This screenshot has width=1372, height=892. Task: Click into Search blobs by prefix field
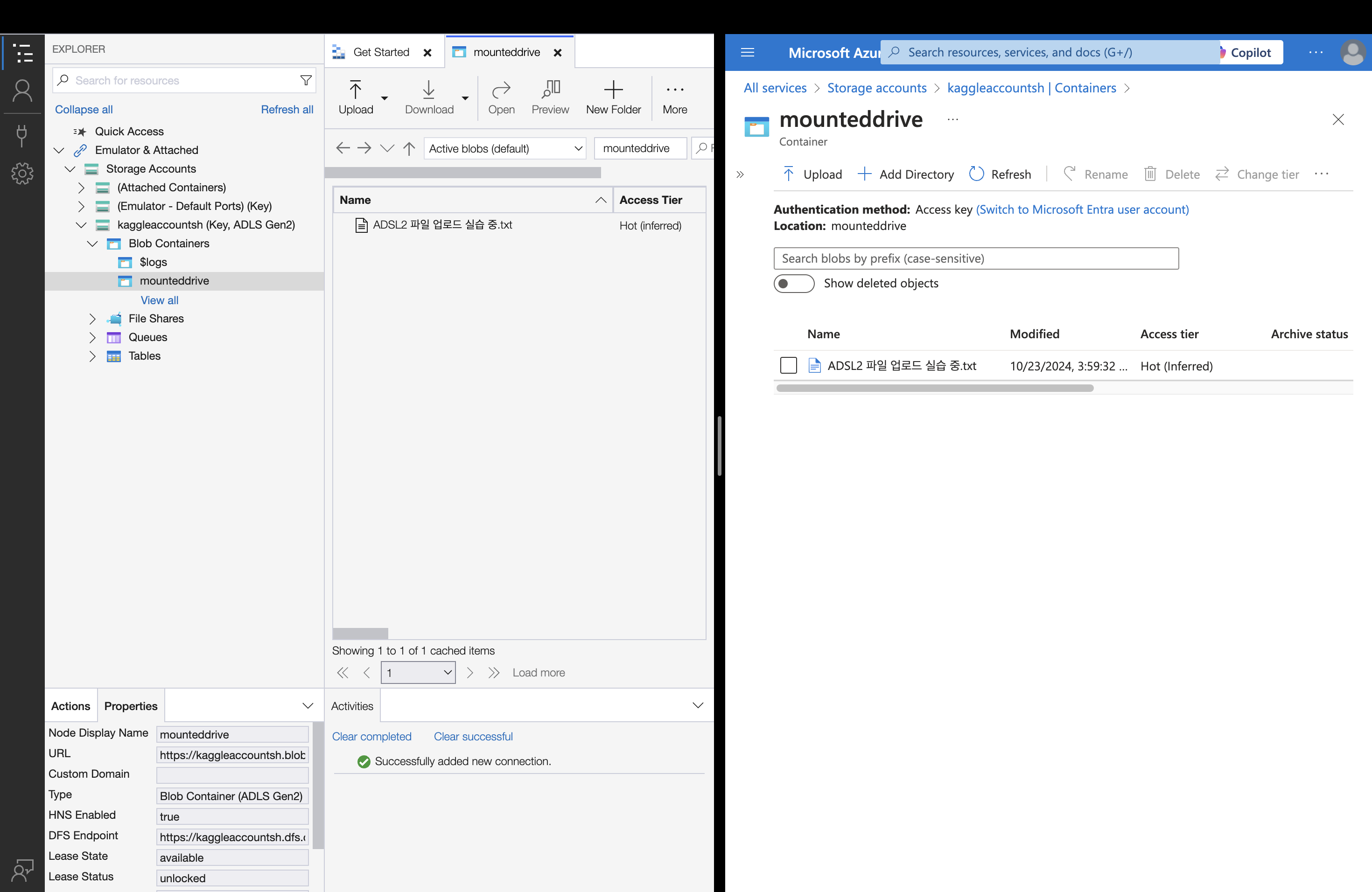976,258
